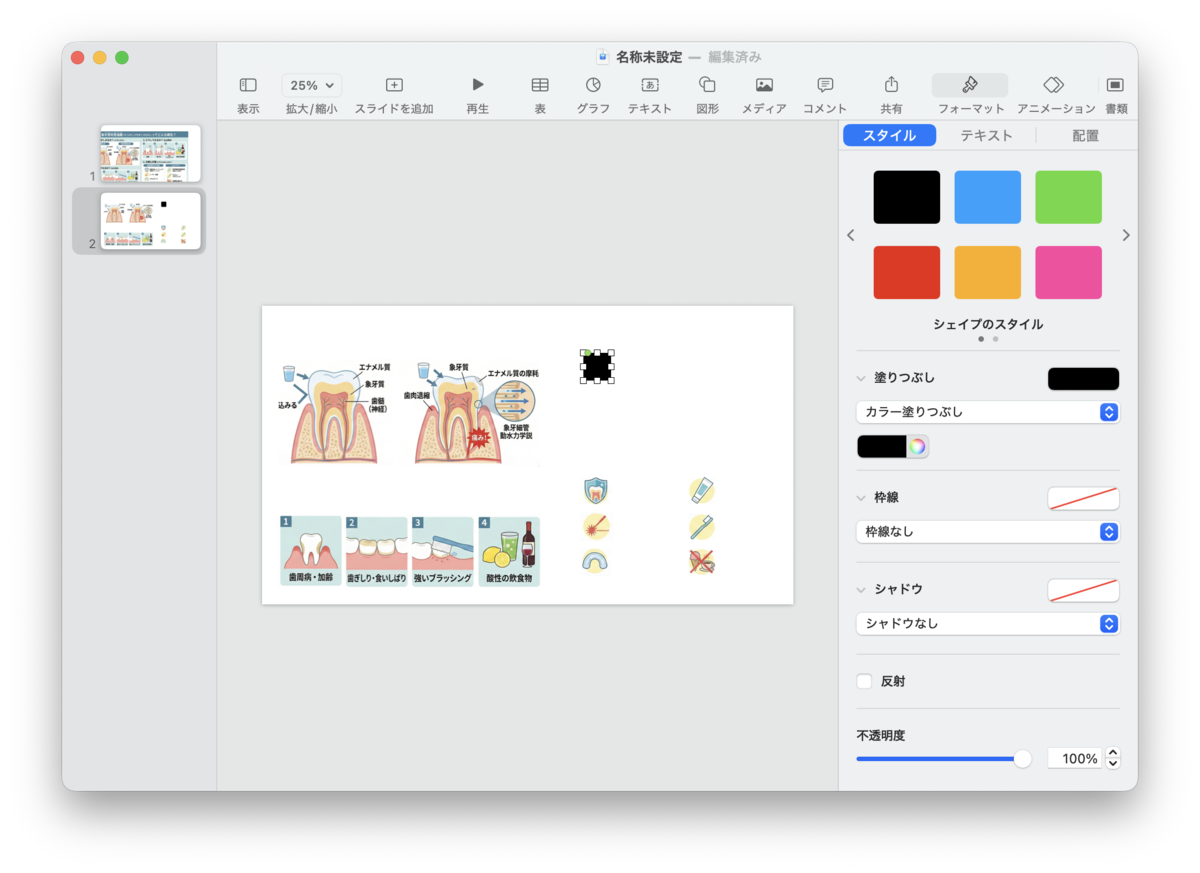Viewport: 1200px width, 873px height.
Task: Select the crossed-out food icon on slide
Action: pyautogui.click(x=702, y=561)
